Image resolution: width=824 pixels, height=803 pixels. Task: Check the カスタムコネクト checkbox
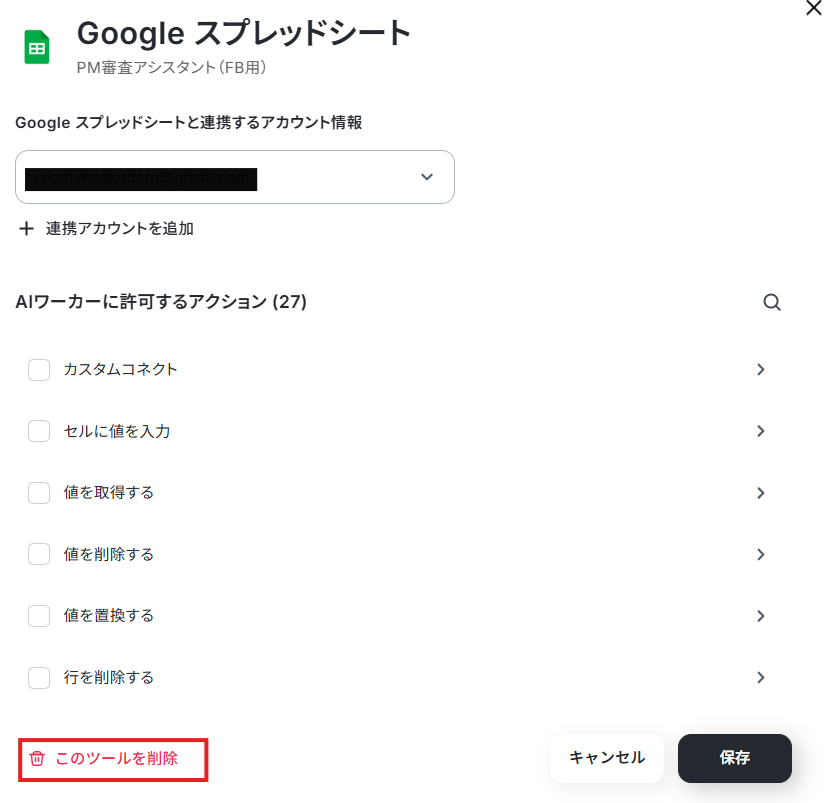(39, 370)
